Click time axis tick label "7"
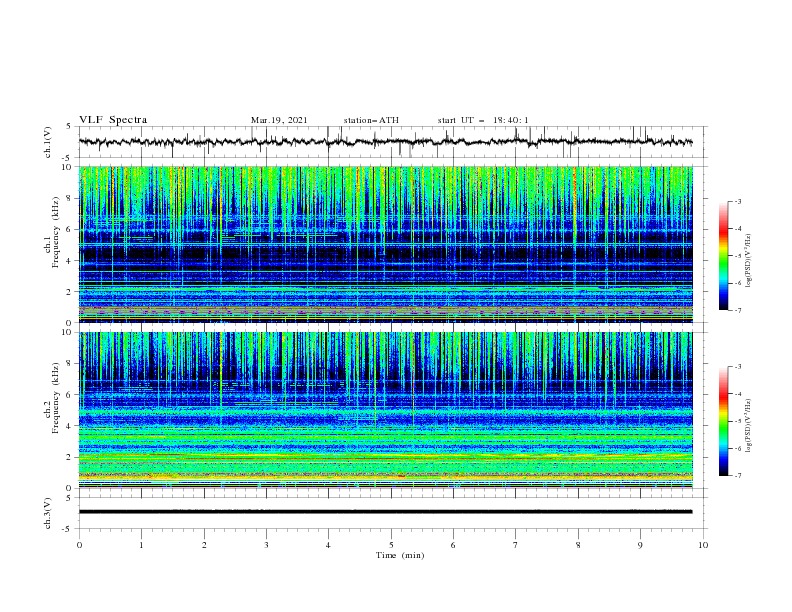The width and height of the screenshot is (792, 612). pyautogui.click(x=516, y=545)
